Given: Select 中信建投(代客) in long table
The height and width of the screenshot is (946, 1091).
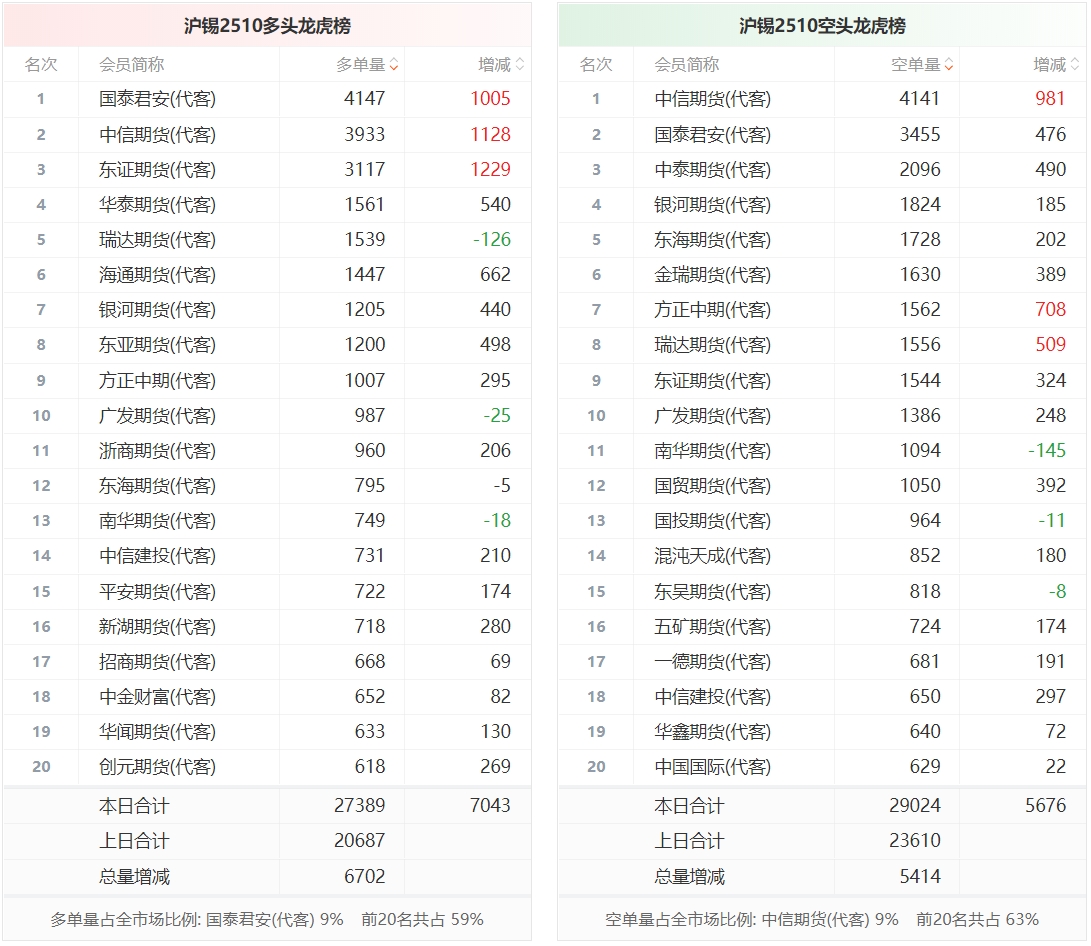Looking at the screenshot, I should (157, 556).
